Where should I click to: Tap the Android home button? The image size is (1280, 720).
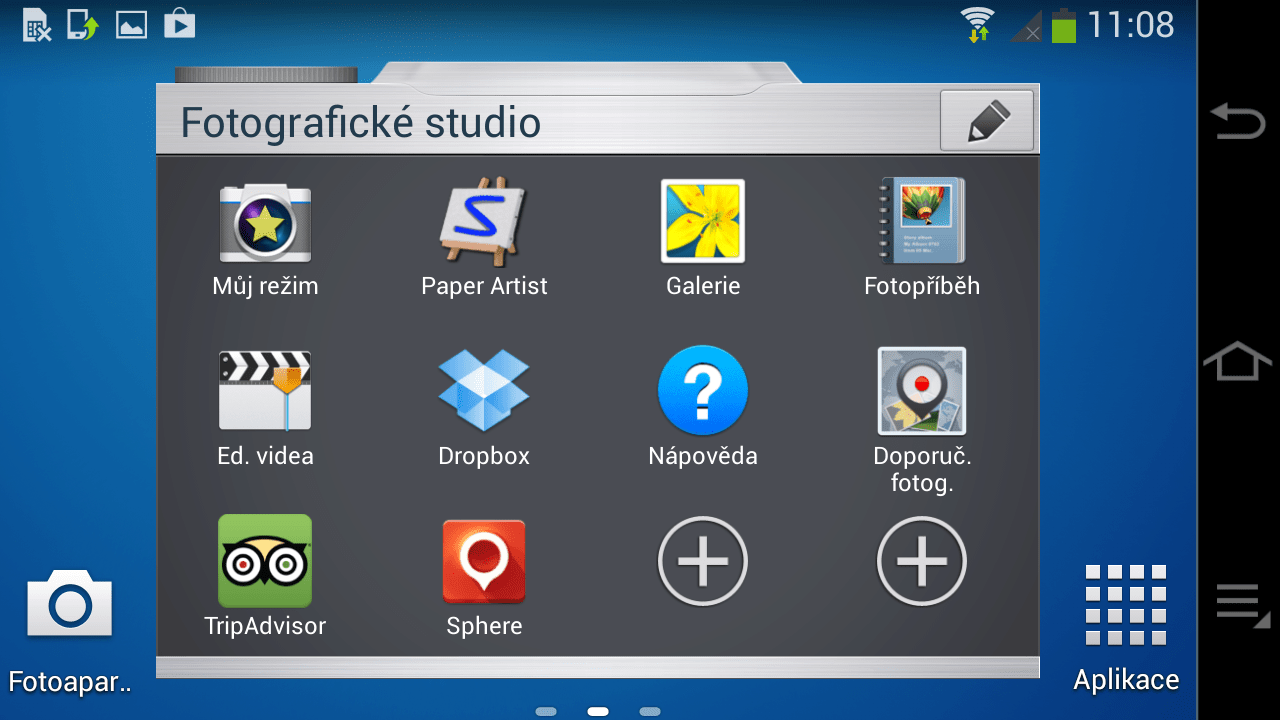[1238, 361]
